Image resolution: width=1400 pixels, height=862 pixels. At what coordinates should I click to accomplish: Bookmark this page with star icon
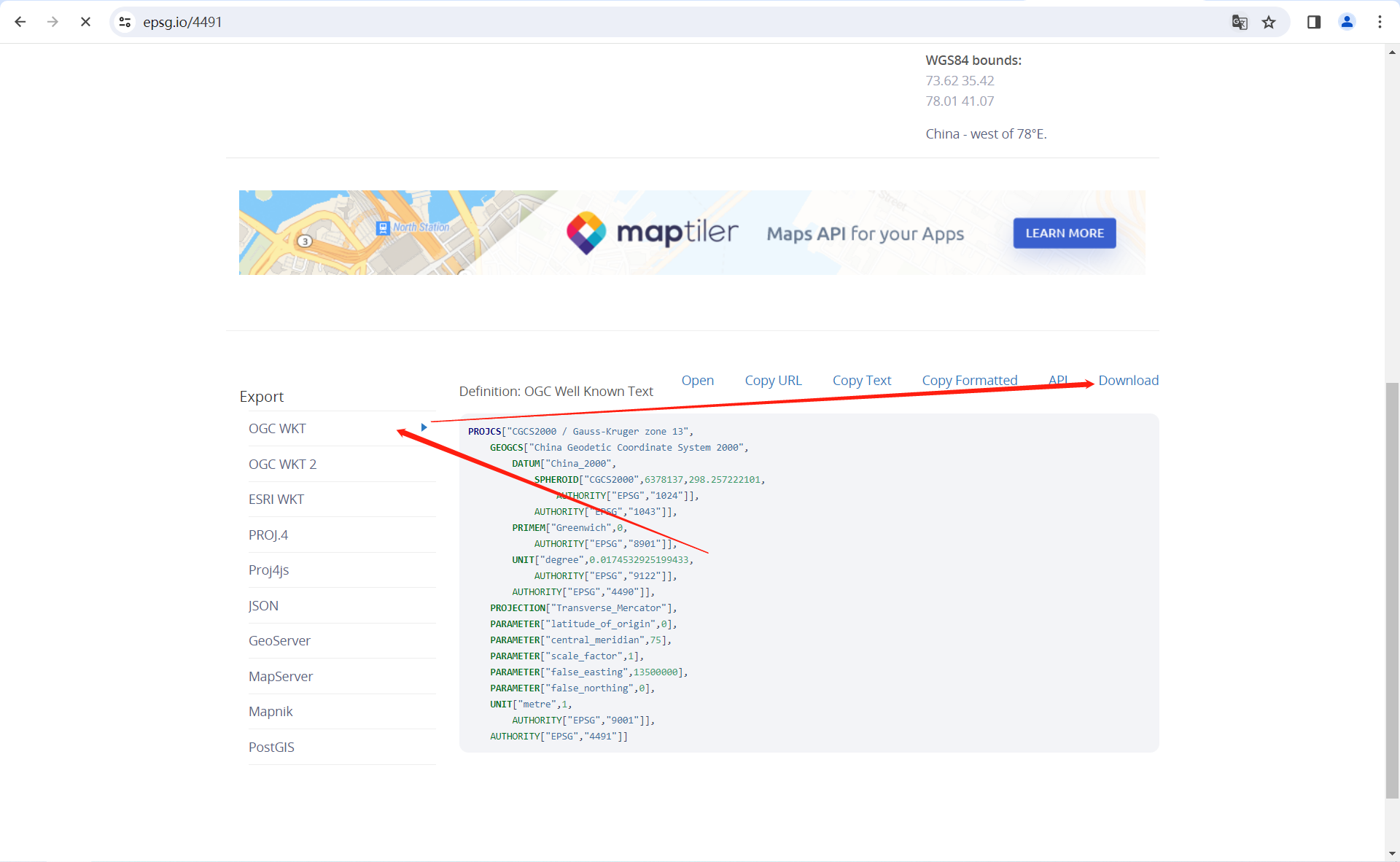click(x=1269, y=22)
